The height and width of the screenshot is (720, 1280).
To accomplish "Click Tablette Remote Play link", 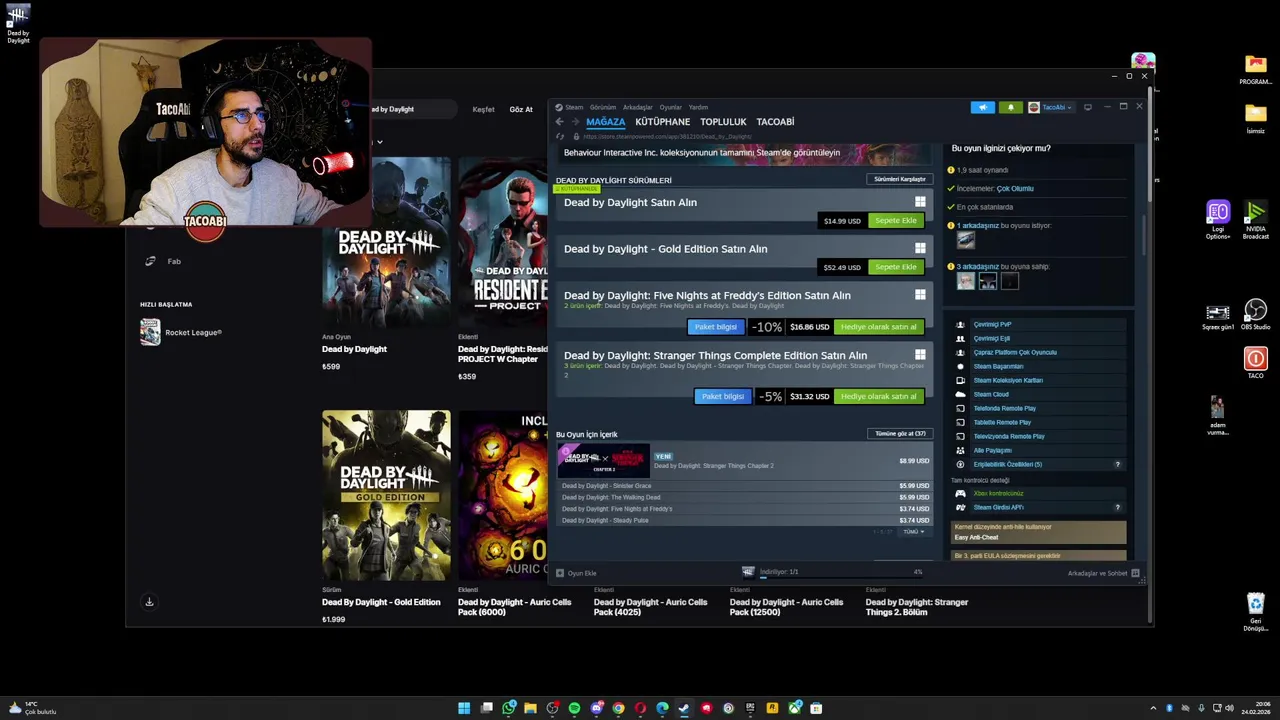I will click(x=1004, y=422).
